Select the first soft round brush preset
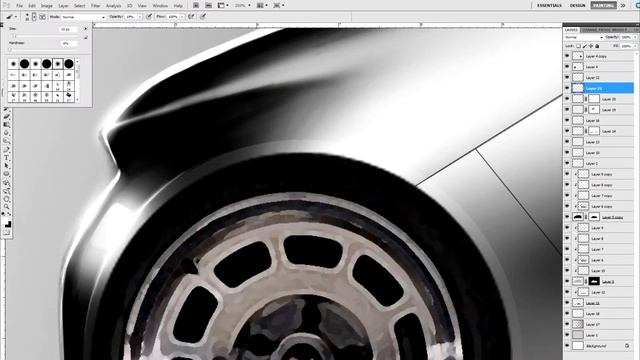Image resolution: width=640 pixels, height=360 pixels. (13, 64)
